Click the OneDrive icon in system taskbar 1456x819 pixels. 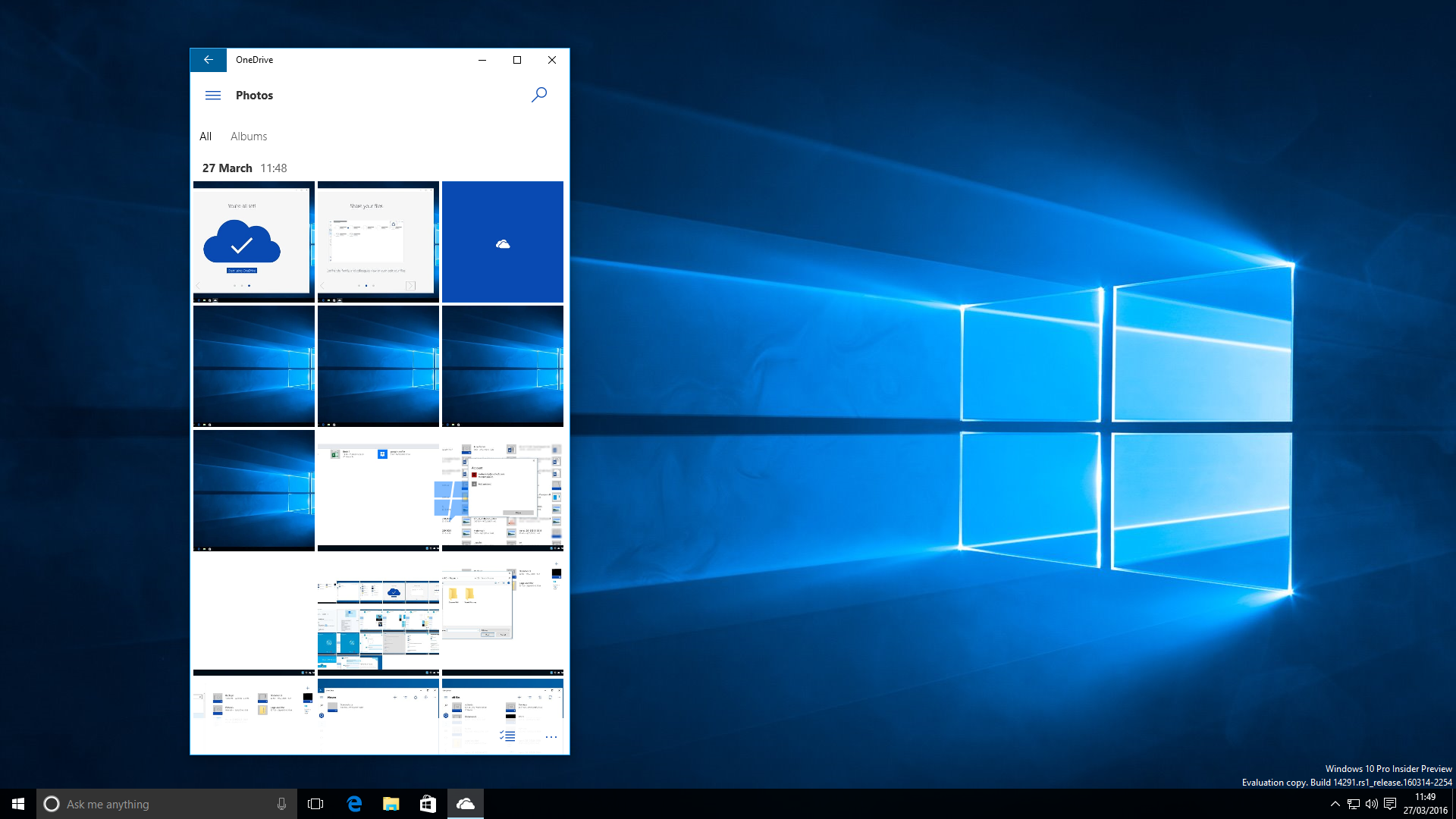tap(465, 803)
